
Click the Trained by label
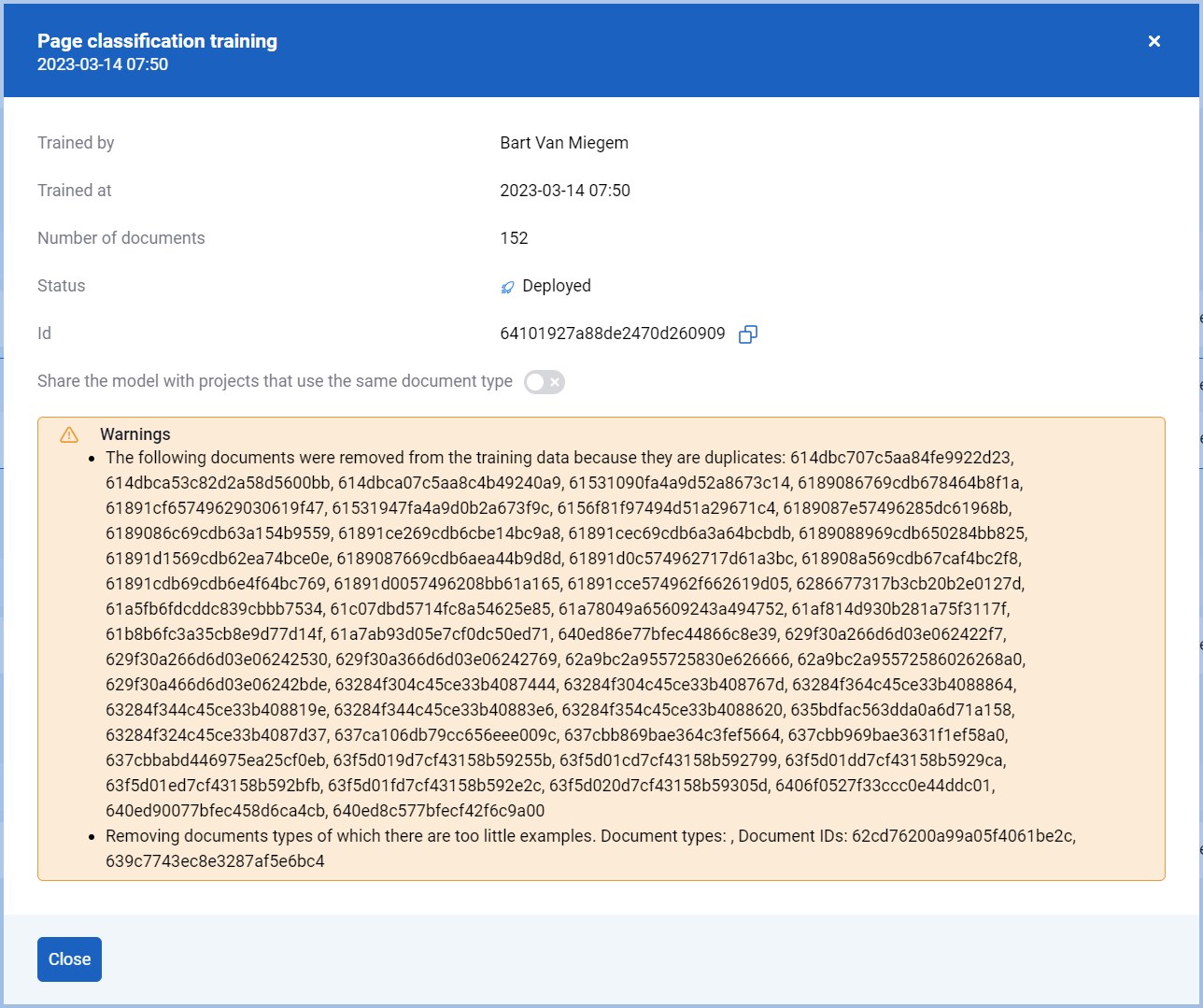76,143
